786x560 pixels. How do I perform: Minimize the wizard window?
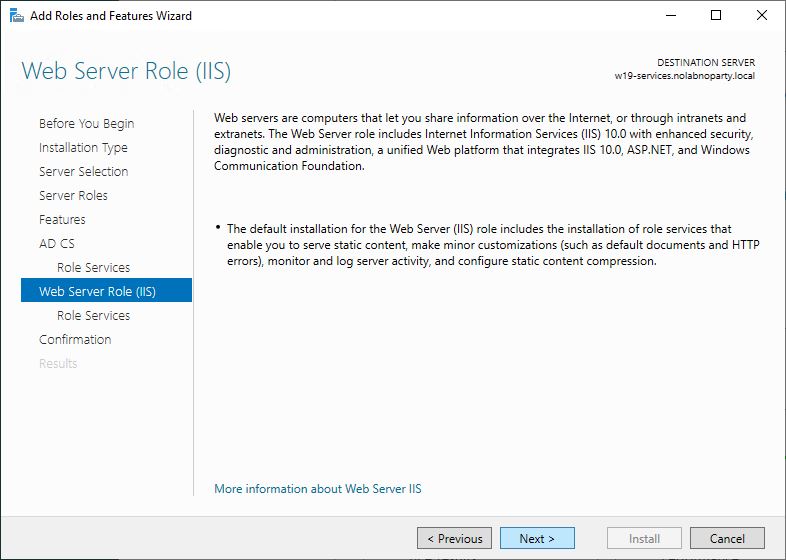(x=671, y=16)
